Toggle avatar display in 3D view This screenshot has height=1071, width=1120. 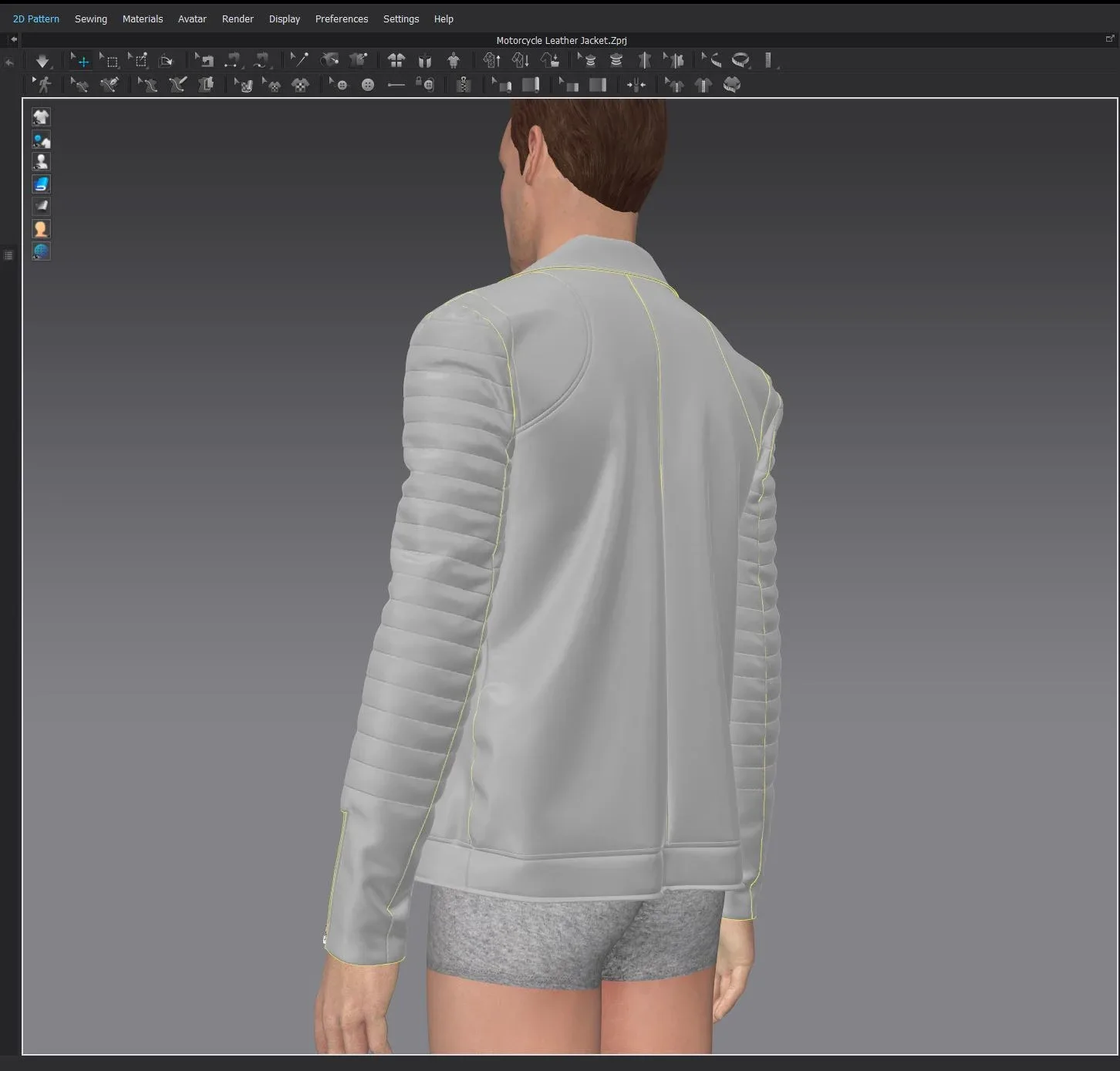pyautogui.click(x=41, y=162)
